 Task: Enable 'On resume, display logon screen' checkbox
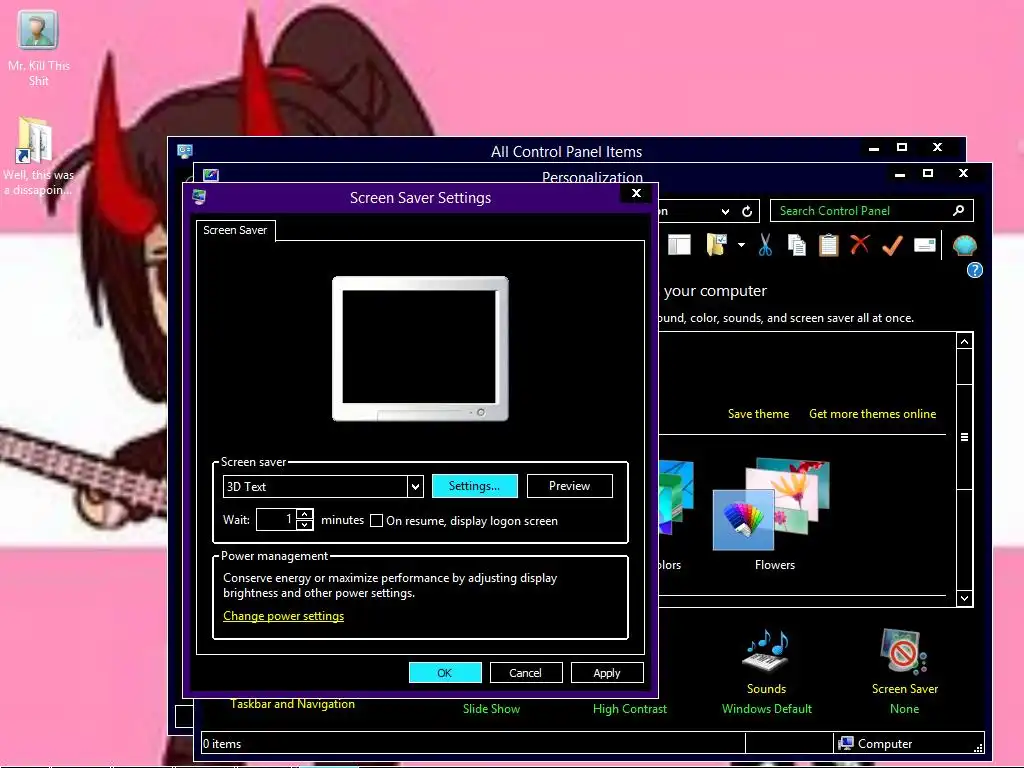(x=376, y=520)
